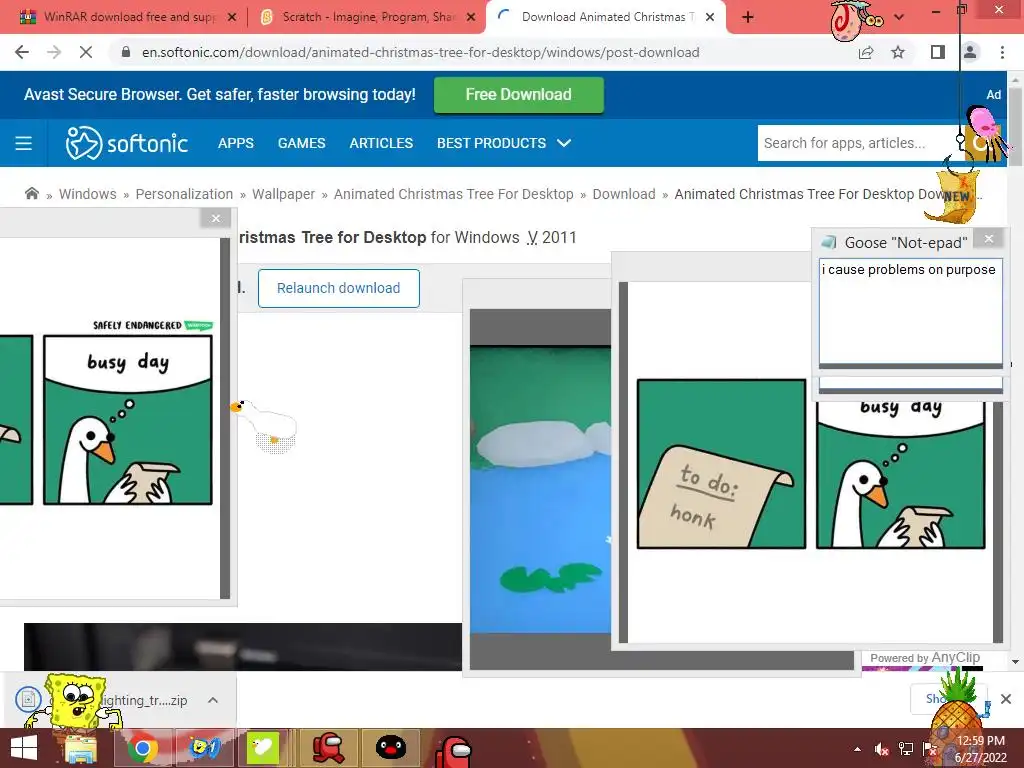Screen dimensions: 1024x768
Task: View site security lock information
Action: (x=126, y=52)
